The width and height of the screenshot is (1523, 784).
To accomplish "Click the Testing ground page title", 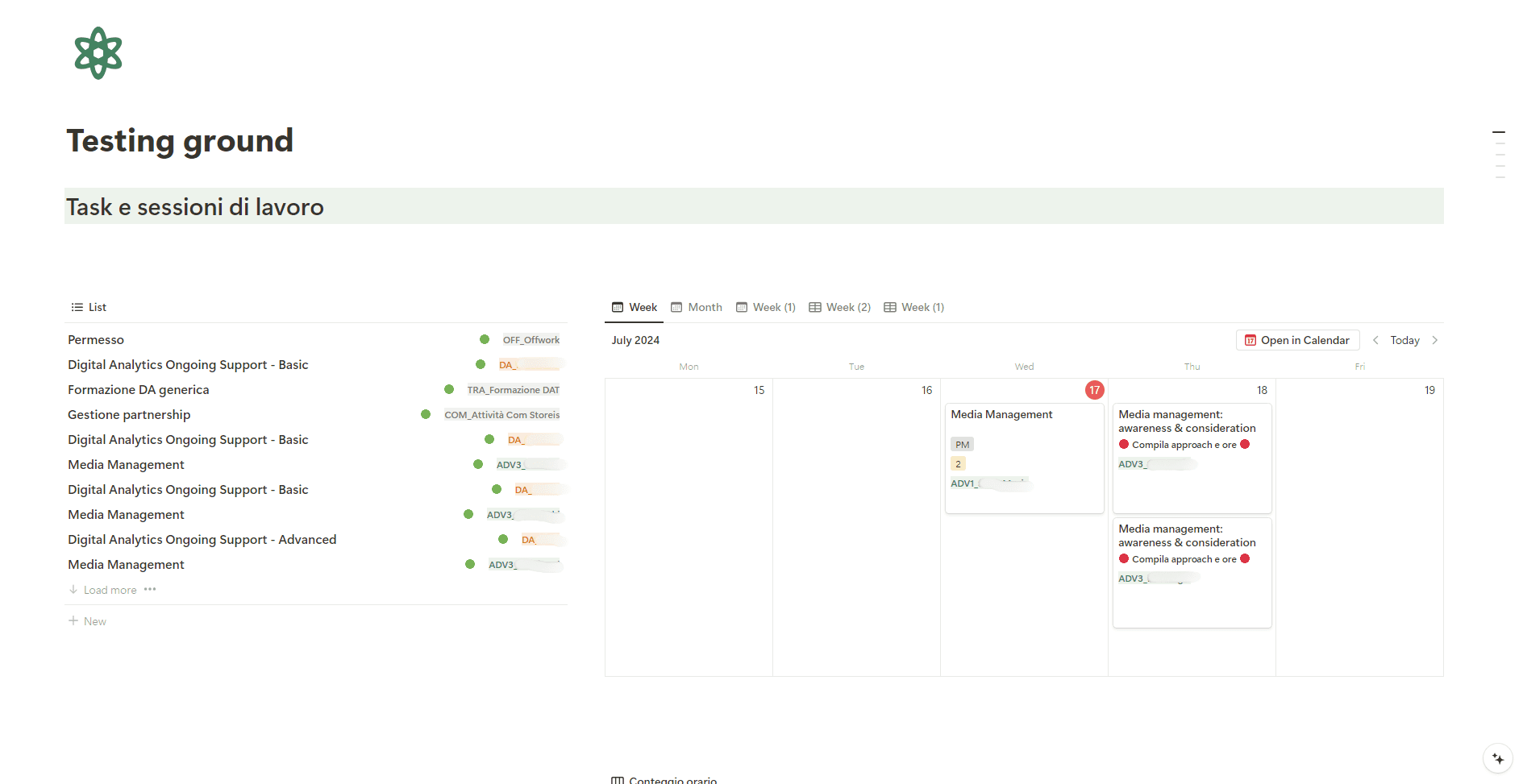I will [180, 140].
